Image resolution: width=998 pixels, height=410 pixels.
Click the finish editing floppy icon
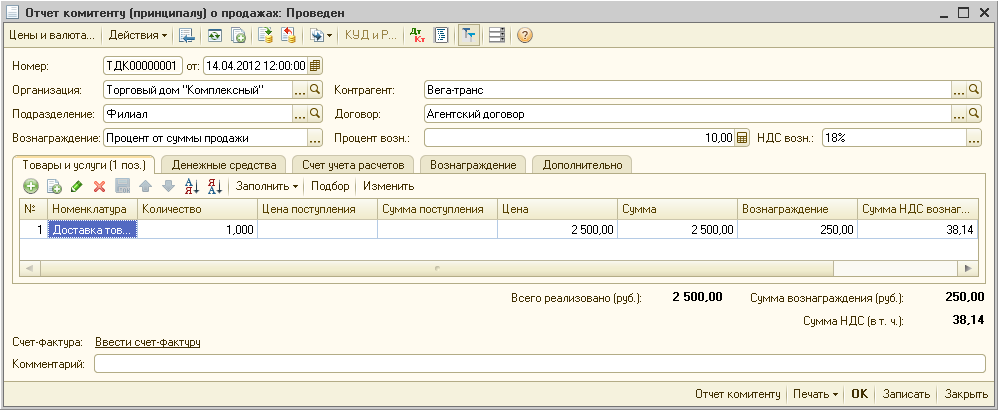click(122, 187)
